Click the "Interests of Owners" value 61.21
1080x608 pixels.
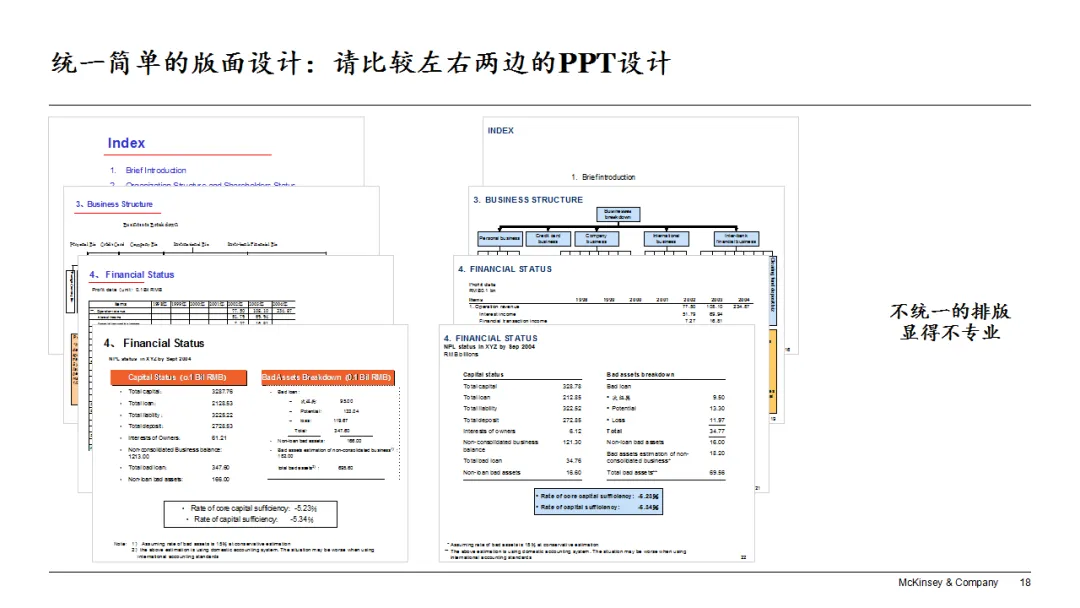[218, 438]
